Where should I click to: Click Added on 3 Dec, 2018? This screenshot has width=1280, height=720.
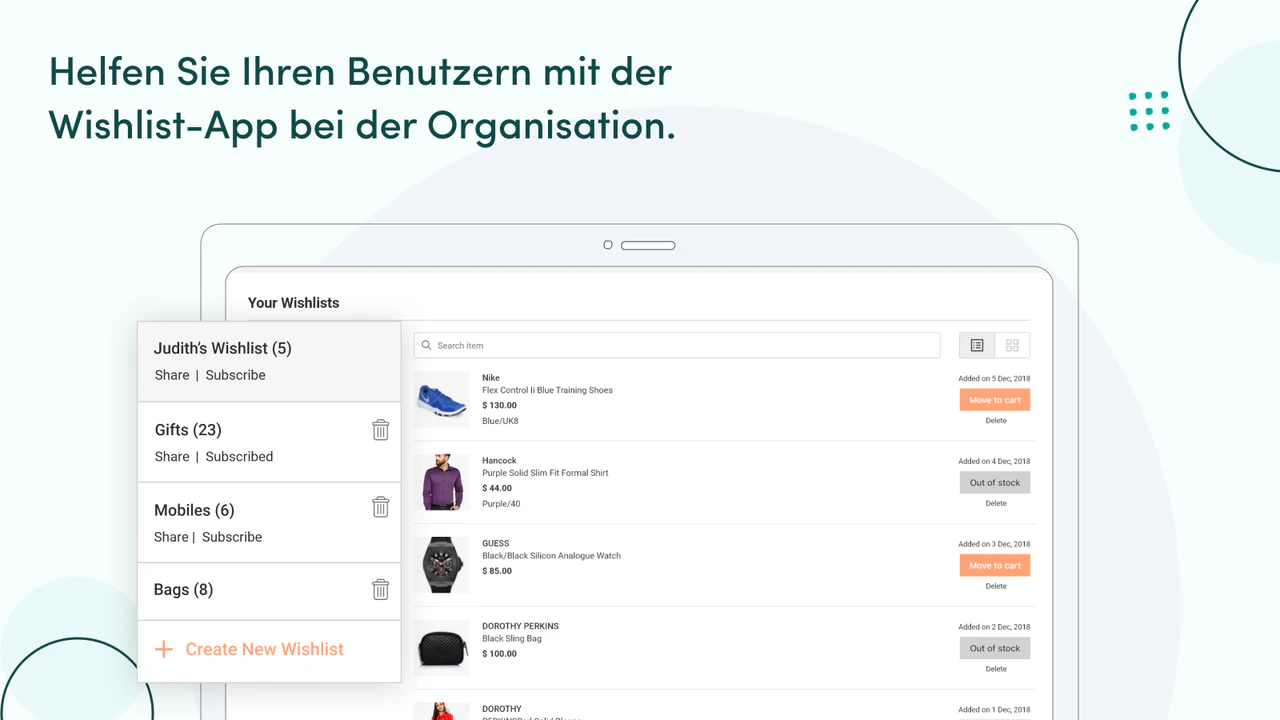pos(994,545)
